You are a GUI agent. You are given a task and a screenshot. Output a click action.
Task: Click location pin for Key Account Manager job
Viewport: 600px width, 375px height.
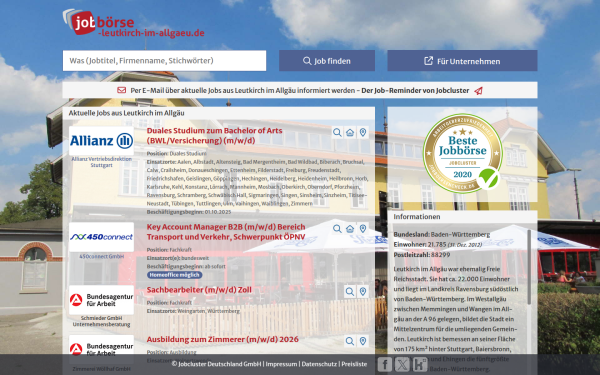(x=363, y=229)
